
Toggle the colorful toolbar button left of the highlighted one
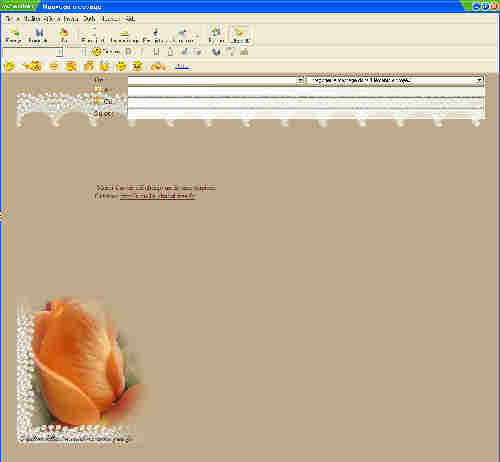216,35
